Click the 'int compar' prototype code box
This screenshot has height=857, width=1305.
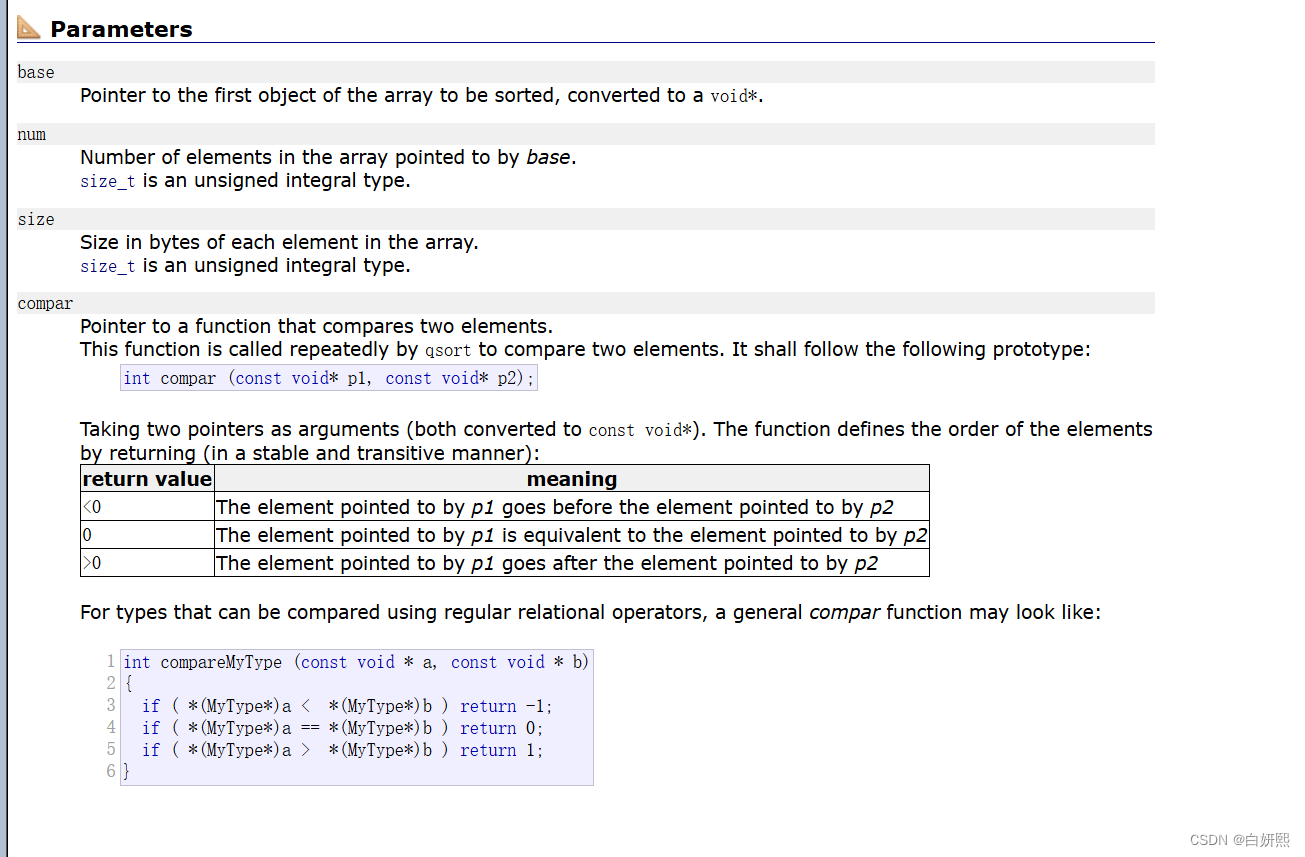tap(329, 378)
